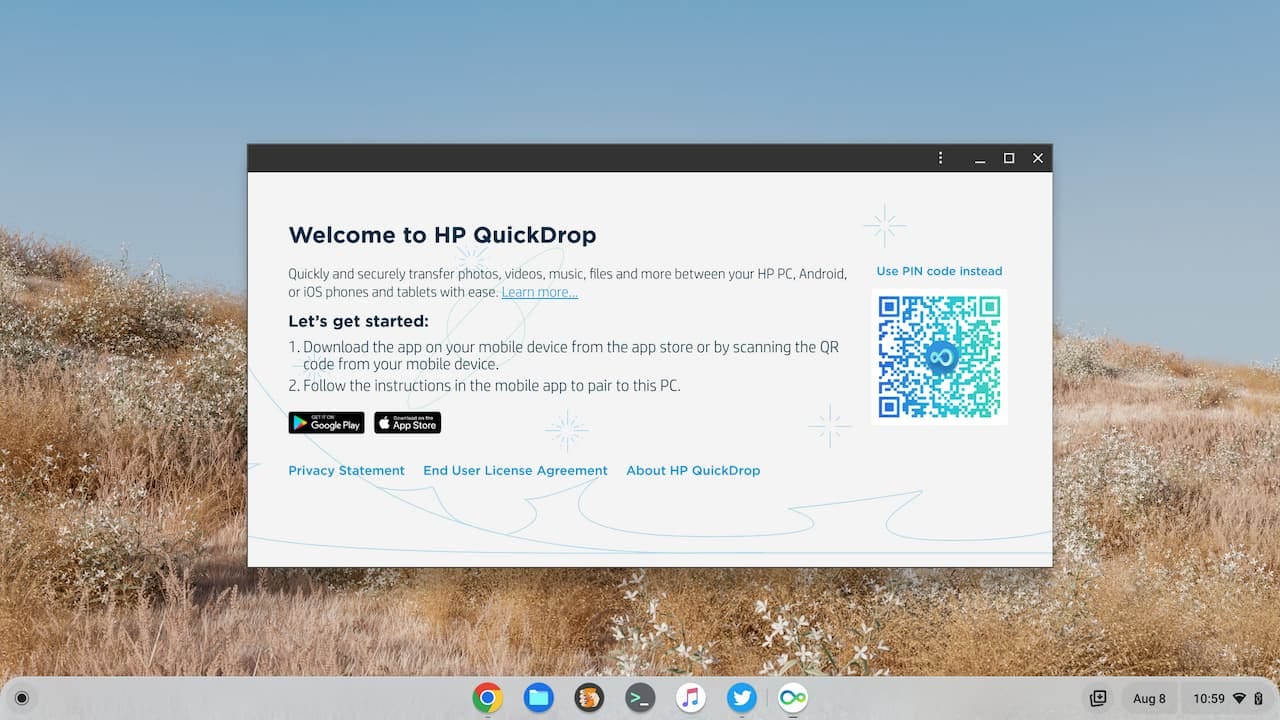Open the Download on the App Store badge
The height and width of the screenshot is (720, 1280).
(x=407, y=423)
